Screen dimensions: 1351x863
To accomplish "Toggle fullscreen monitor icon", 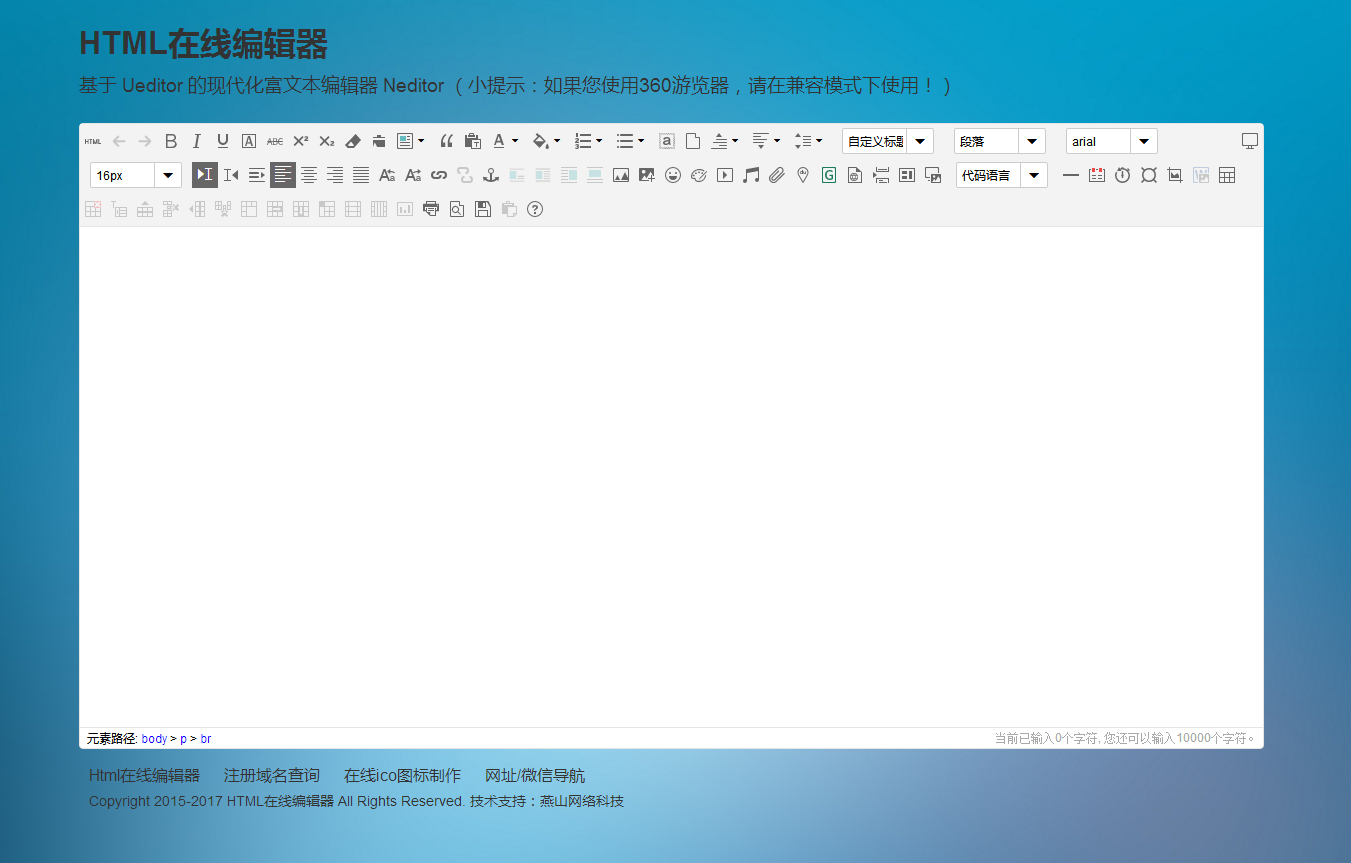I will coord(1249,141).
